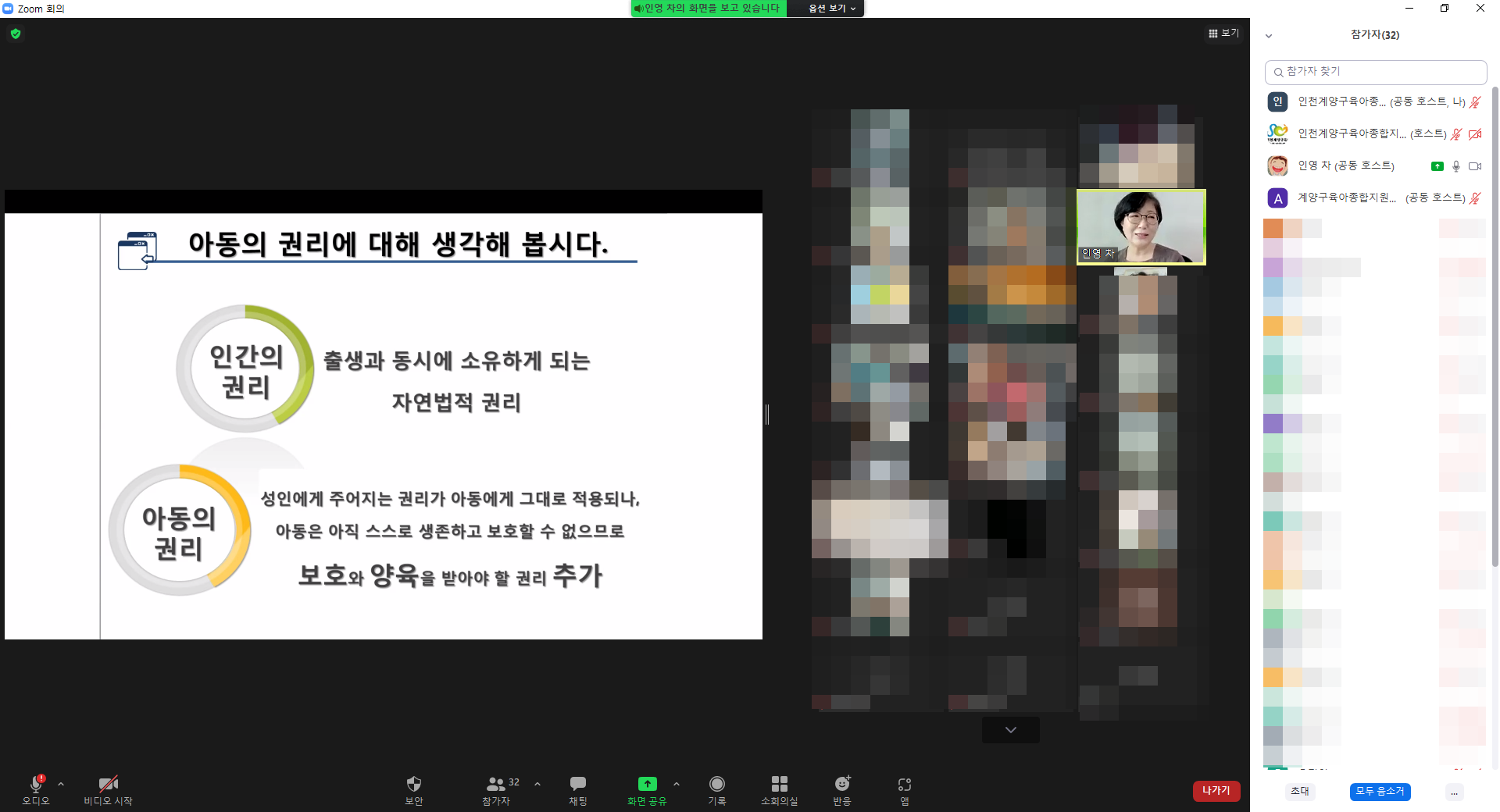Click the Record (기록) icon
Screen dimensions: 1500x812
click(716, 785)
